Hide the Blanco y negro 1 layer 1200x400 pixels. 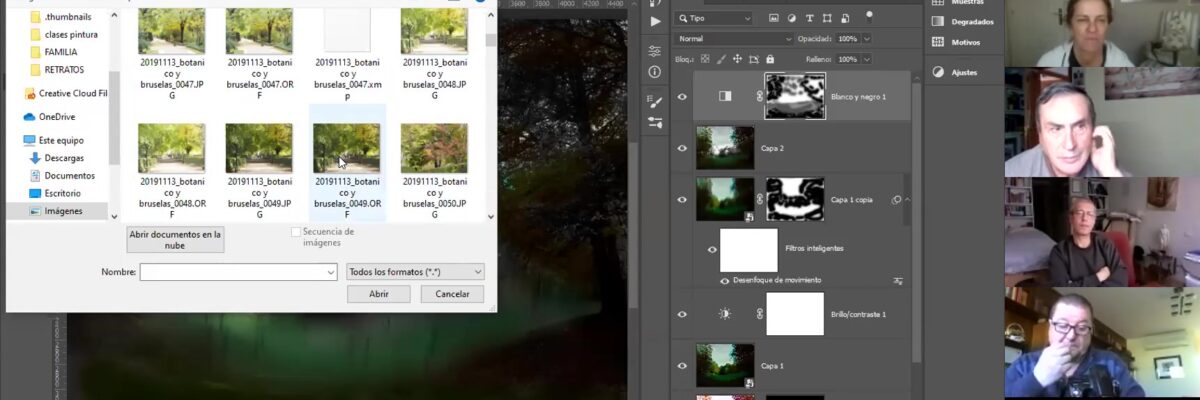point(682,96)
